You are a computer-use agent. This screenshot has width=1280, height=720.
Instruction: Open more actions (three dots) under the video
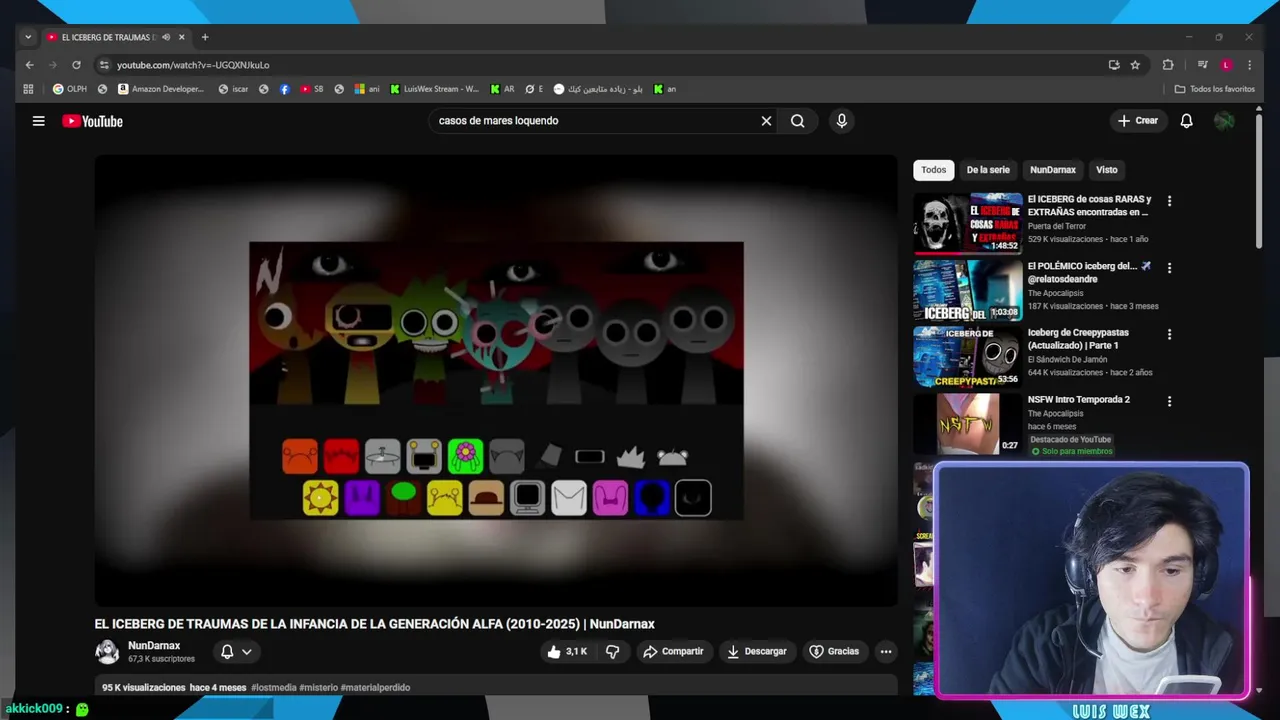coord(885,651)
